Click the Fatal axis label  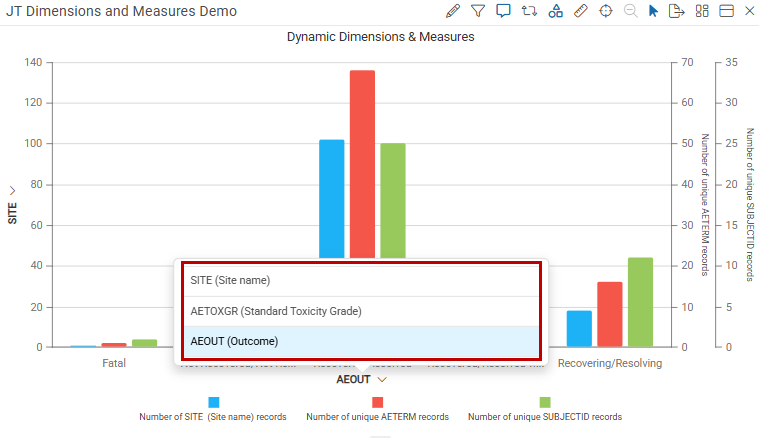pos(114,363)
